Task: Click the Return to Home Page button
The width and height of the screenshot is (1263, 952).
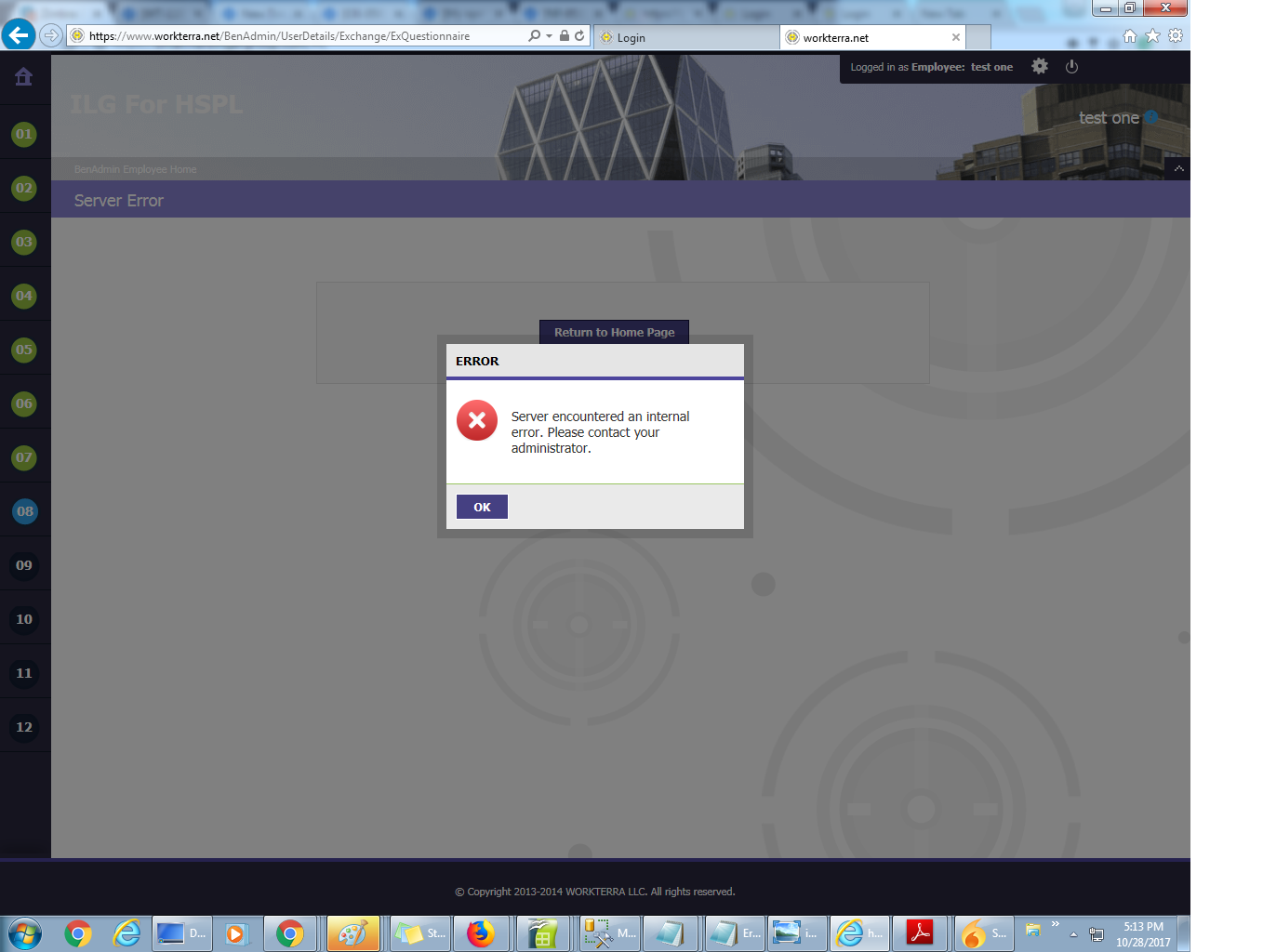Action: click(x=614, y=332)
